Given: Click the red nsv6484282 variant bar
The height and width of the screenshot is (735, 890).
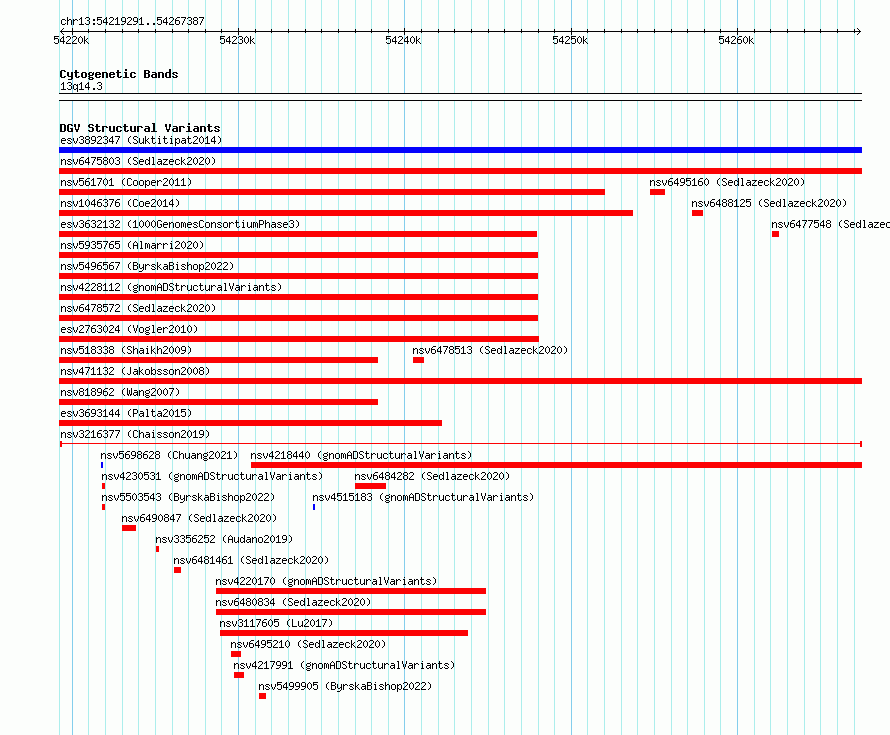Looking at the screenshot, I should click(370, 486).
